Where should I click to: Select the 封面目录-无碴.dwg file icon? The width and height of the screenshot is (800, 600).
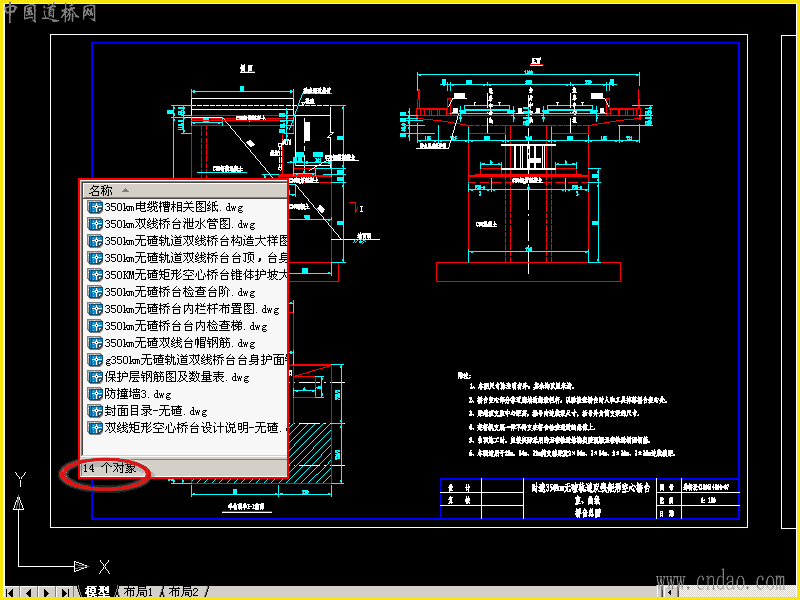coord(95,411)
